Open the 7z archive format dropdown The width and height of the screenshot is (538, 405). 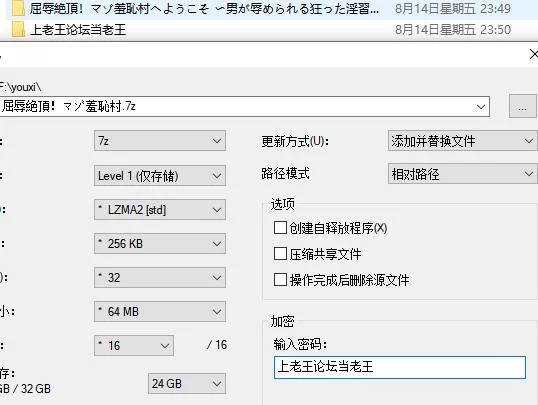click(160, 141)
